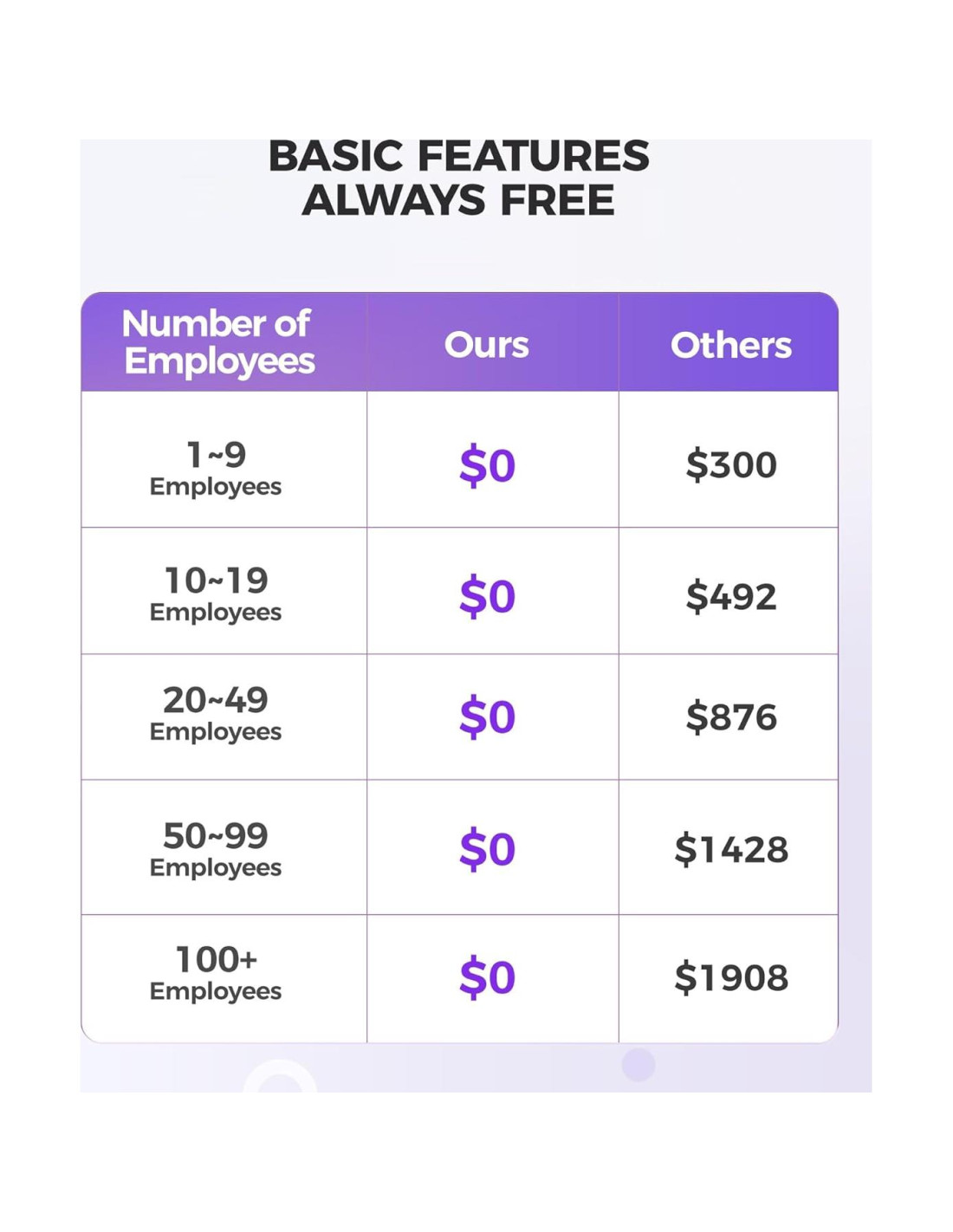The height and width of the screenshot is (1232, 953).
Task: Click the $1908 price cell
Action: pos(730,977)
